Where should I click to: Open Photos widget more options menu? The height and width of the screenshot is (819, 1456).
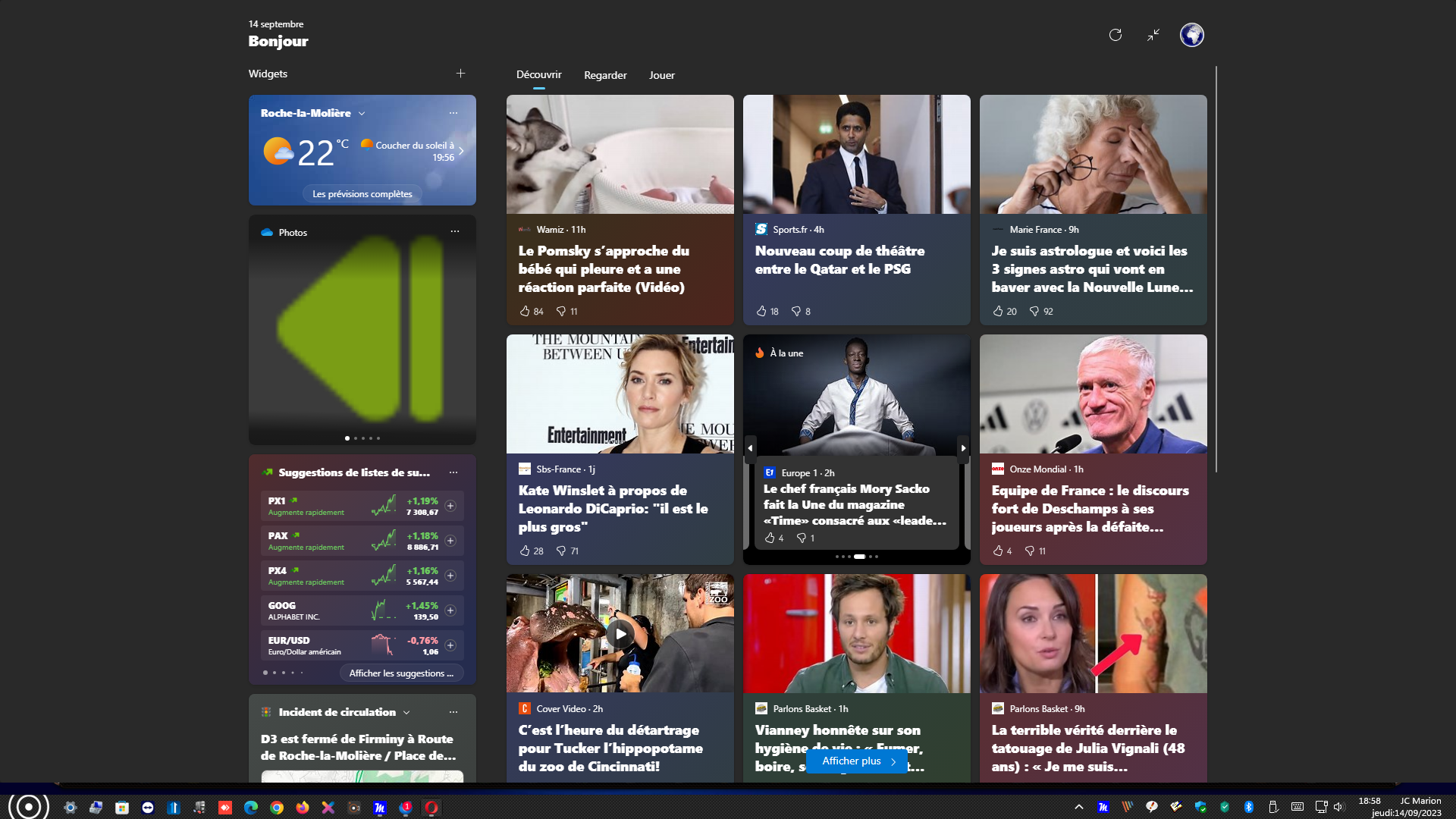455,231
